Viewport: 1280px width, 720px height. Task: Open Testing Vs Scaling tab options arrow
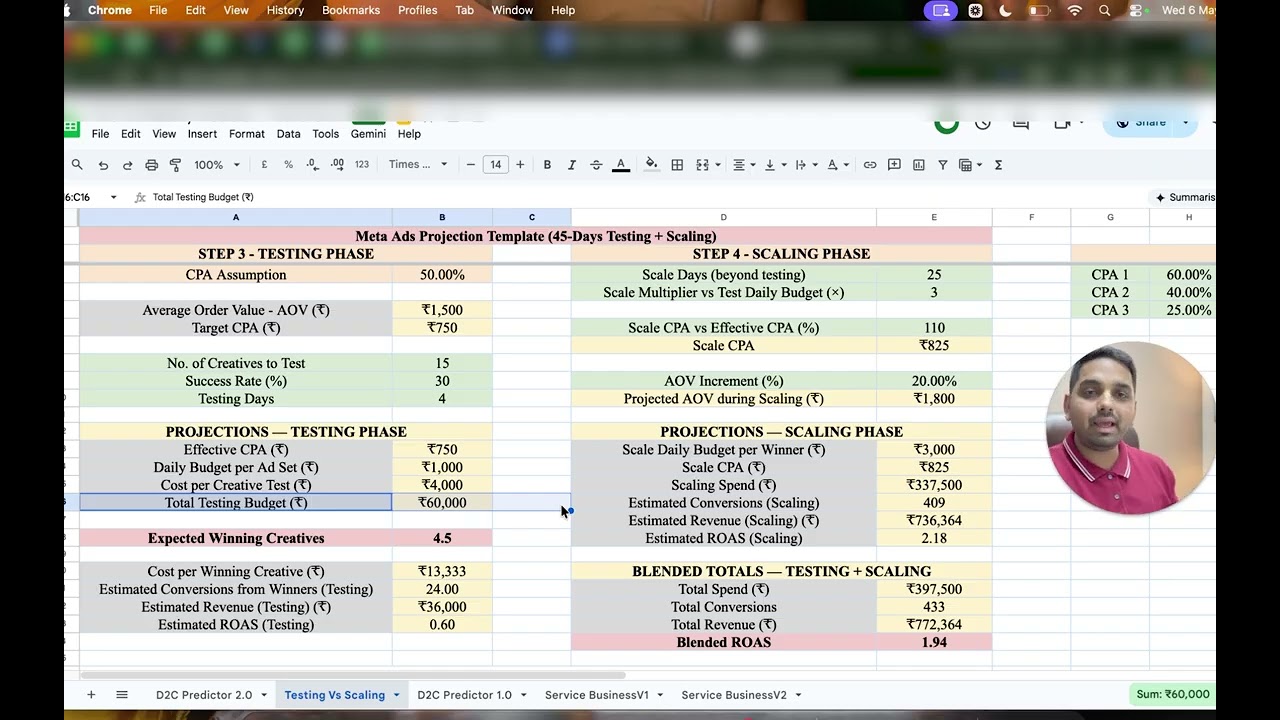[x=396, y=695]
